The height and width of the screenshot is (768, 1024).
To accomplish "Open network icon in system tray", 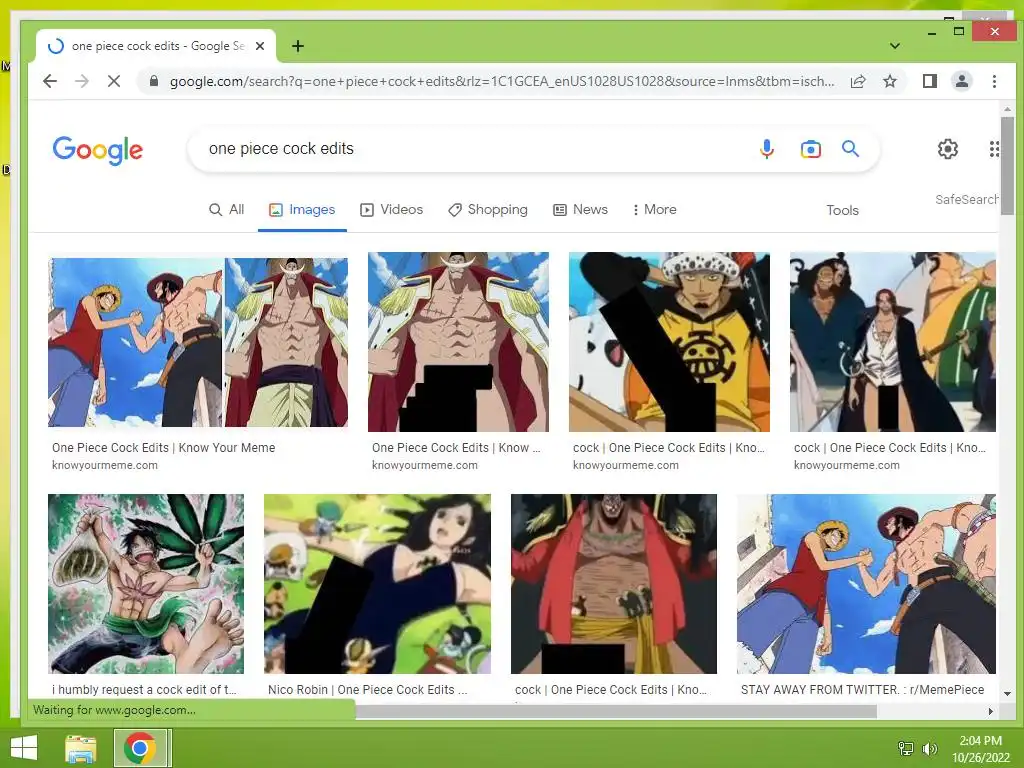I will 906,748.
